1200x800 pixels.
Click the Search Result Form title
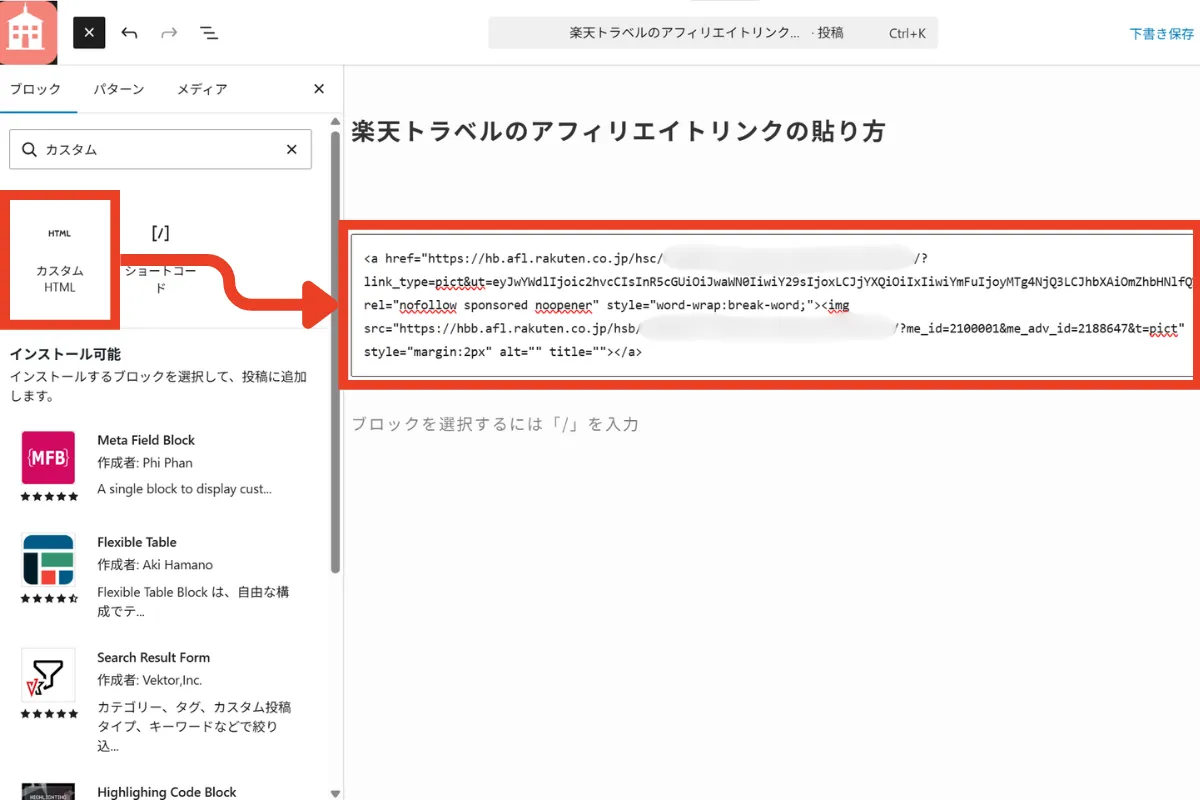click(x=154, y=657)
